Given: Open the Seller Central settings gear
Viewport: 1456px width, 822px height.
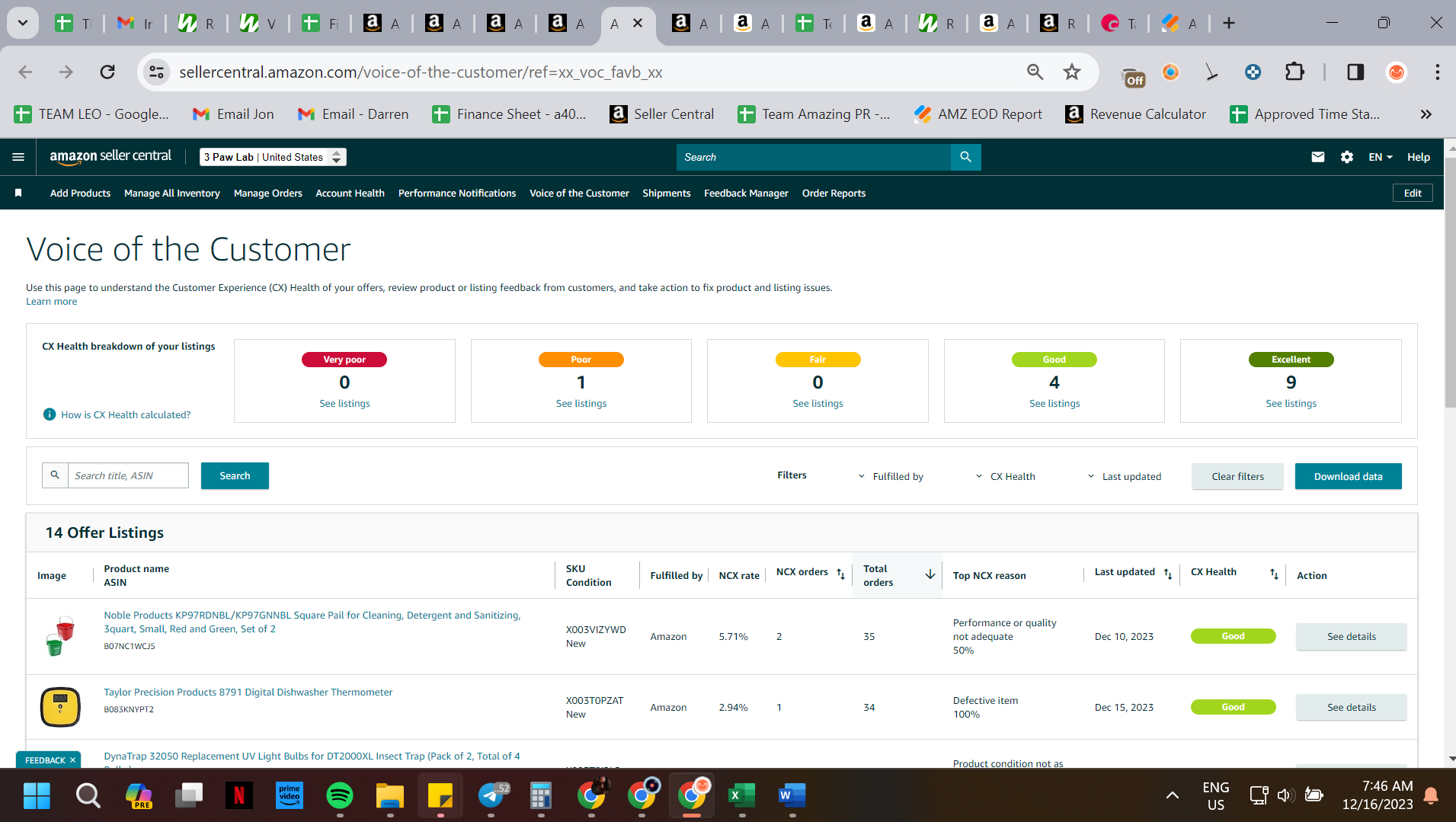Looking at the screenshot, I should pyautogui.click(x=1347, y=157).
